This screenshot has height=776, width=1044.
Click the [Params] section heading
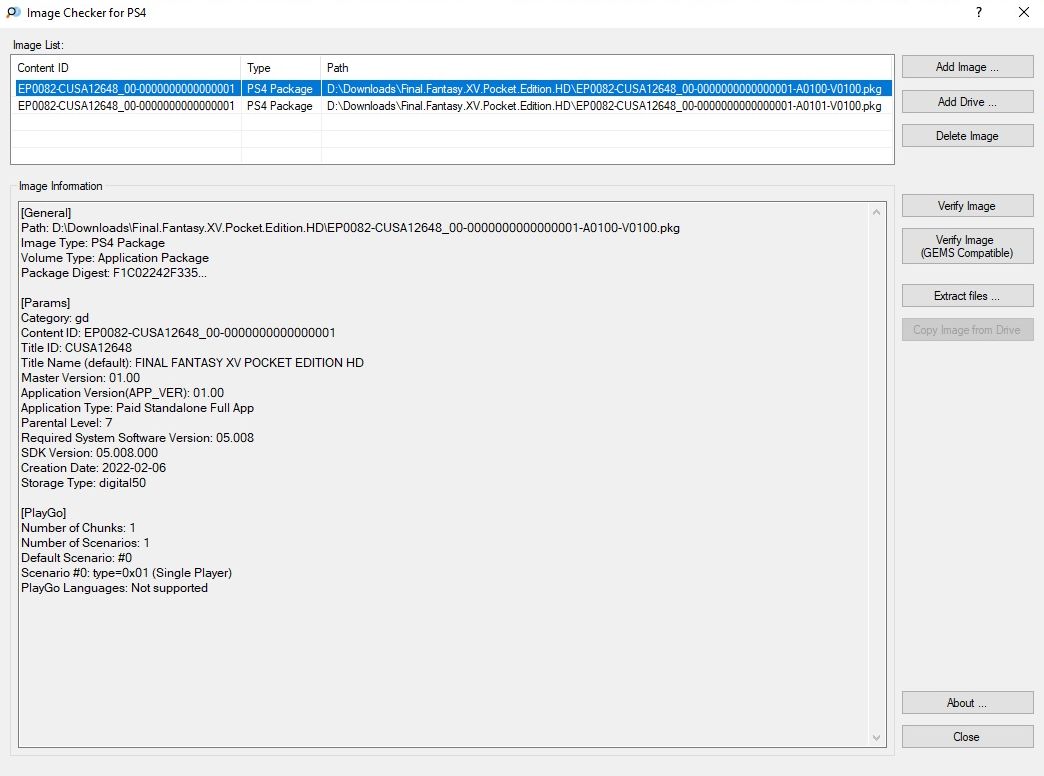(45, 303)
